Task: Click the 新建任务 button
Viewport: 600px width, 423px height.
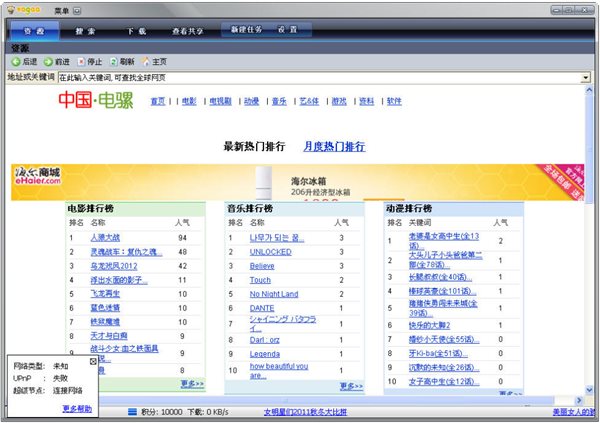Action: [245, 30]
